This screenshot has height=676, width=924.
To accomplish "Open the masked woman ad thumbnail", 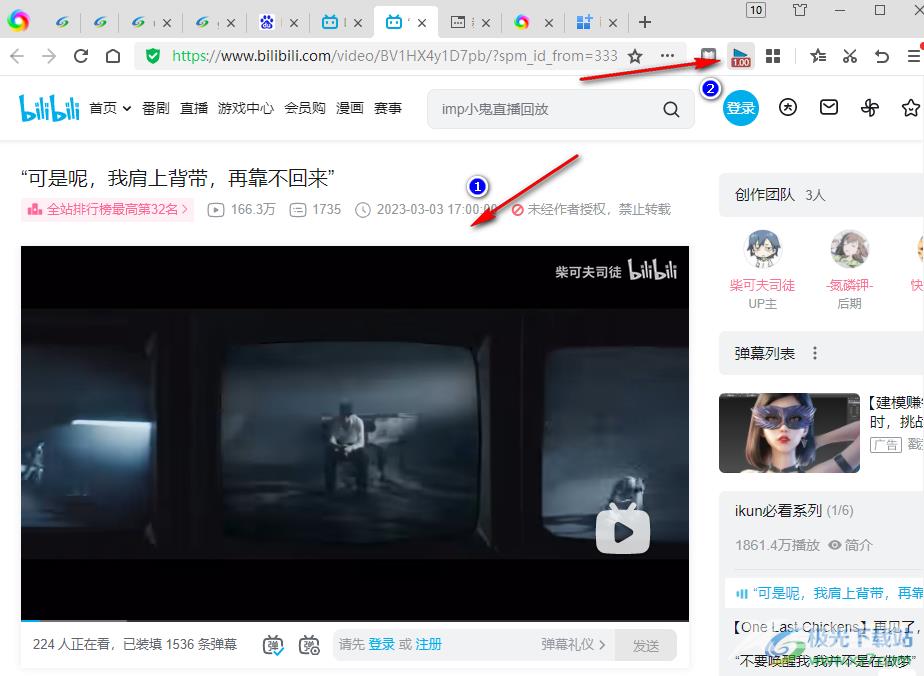I will click(789, 433).
